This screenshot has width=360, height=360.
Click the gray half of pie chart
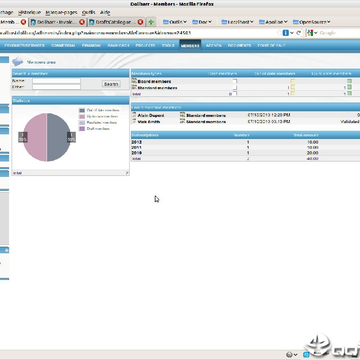pos(59,137)
